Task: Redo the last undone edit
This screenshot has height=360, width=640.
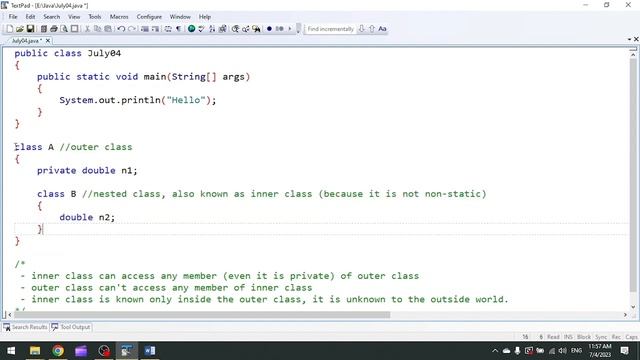Action: point(131,29)
